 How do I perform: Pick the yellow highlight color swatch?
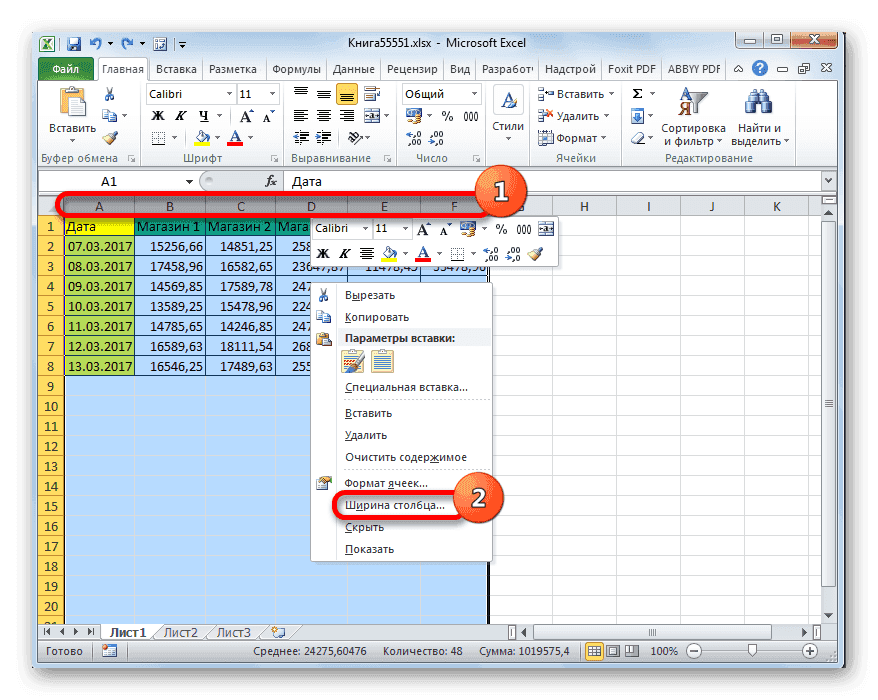point(388,257)
